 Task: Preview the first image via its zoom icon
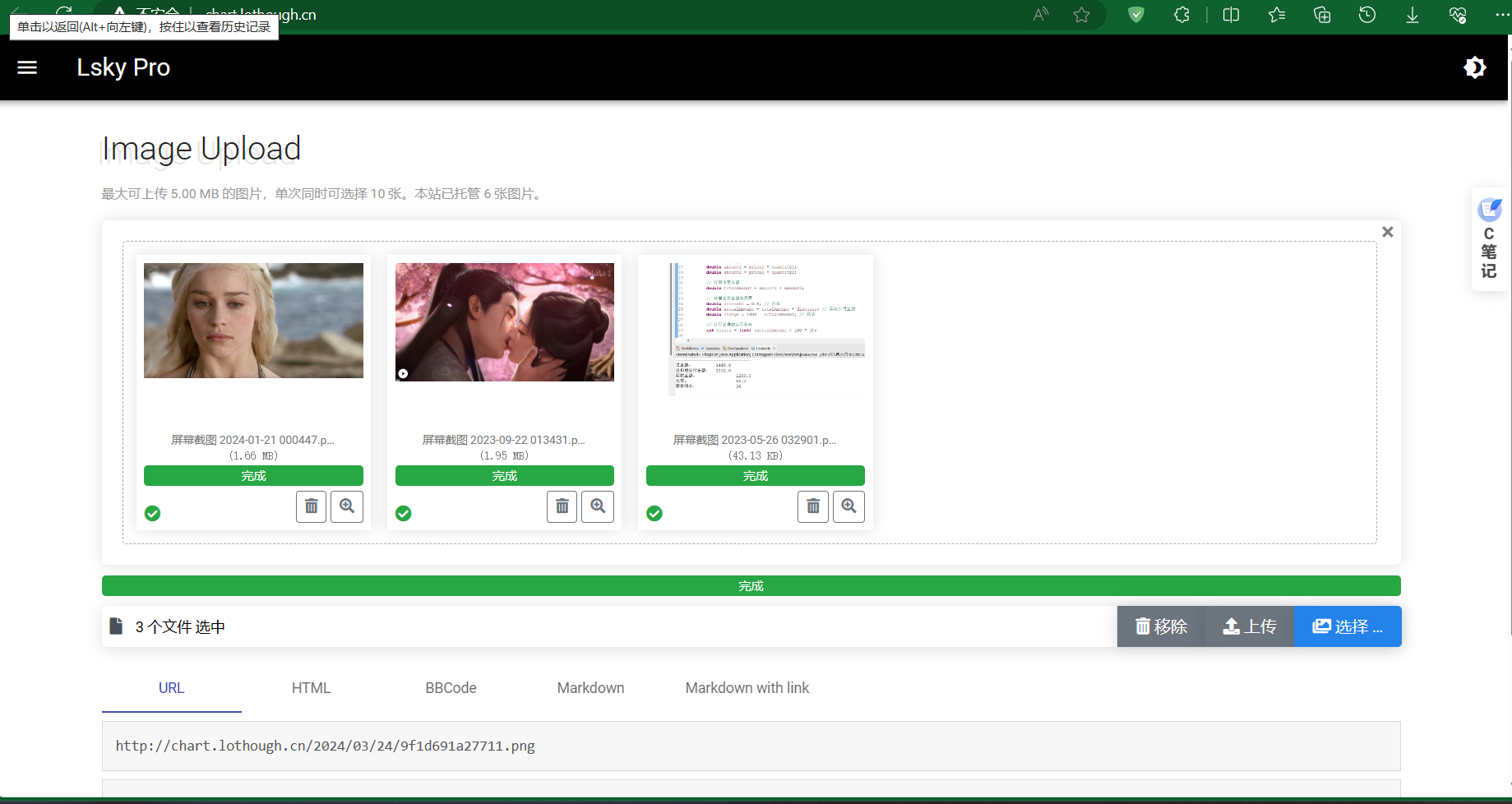point(346,506)
